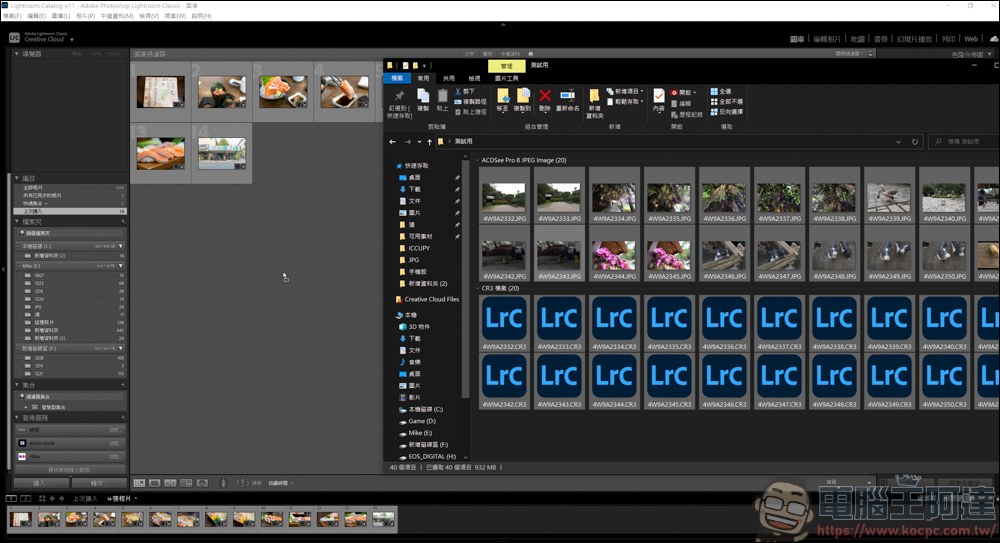Collapse the 檔案夾 (Folders) panel
The image size is (1000, 543).
pyautogui.click(x=17, y=221)
